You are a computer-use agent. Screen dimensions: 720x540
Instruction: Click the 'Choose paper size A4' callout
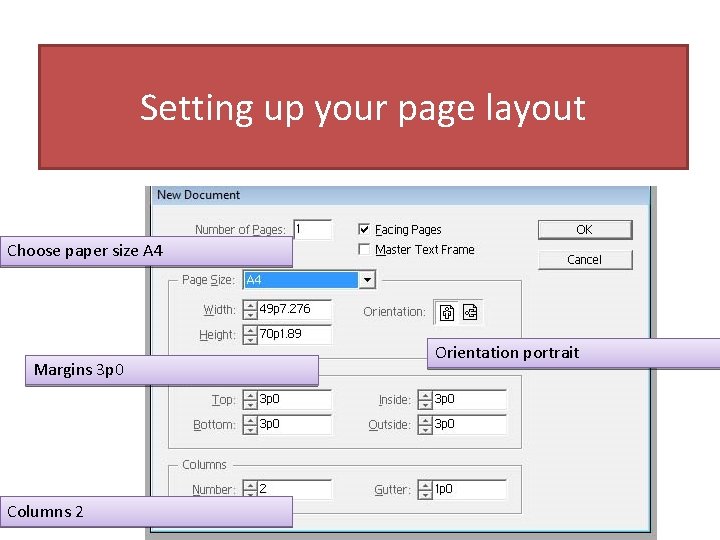coord(146,251)
